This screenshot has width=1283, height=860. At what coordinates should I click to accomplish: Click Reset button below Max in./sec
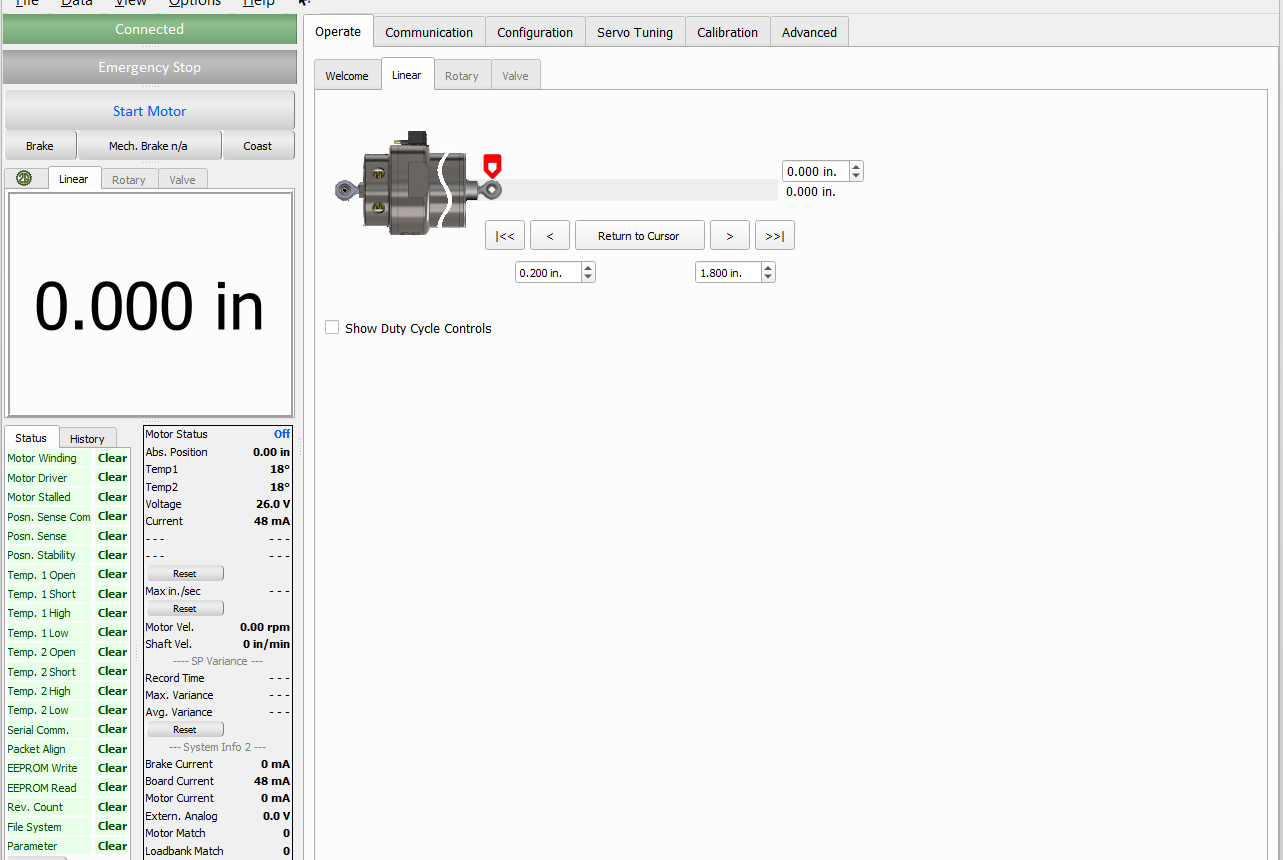pyautogui.click(x=185, y=608)
